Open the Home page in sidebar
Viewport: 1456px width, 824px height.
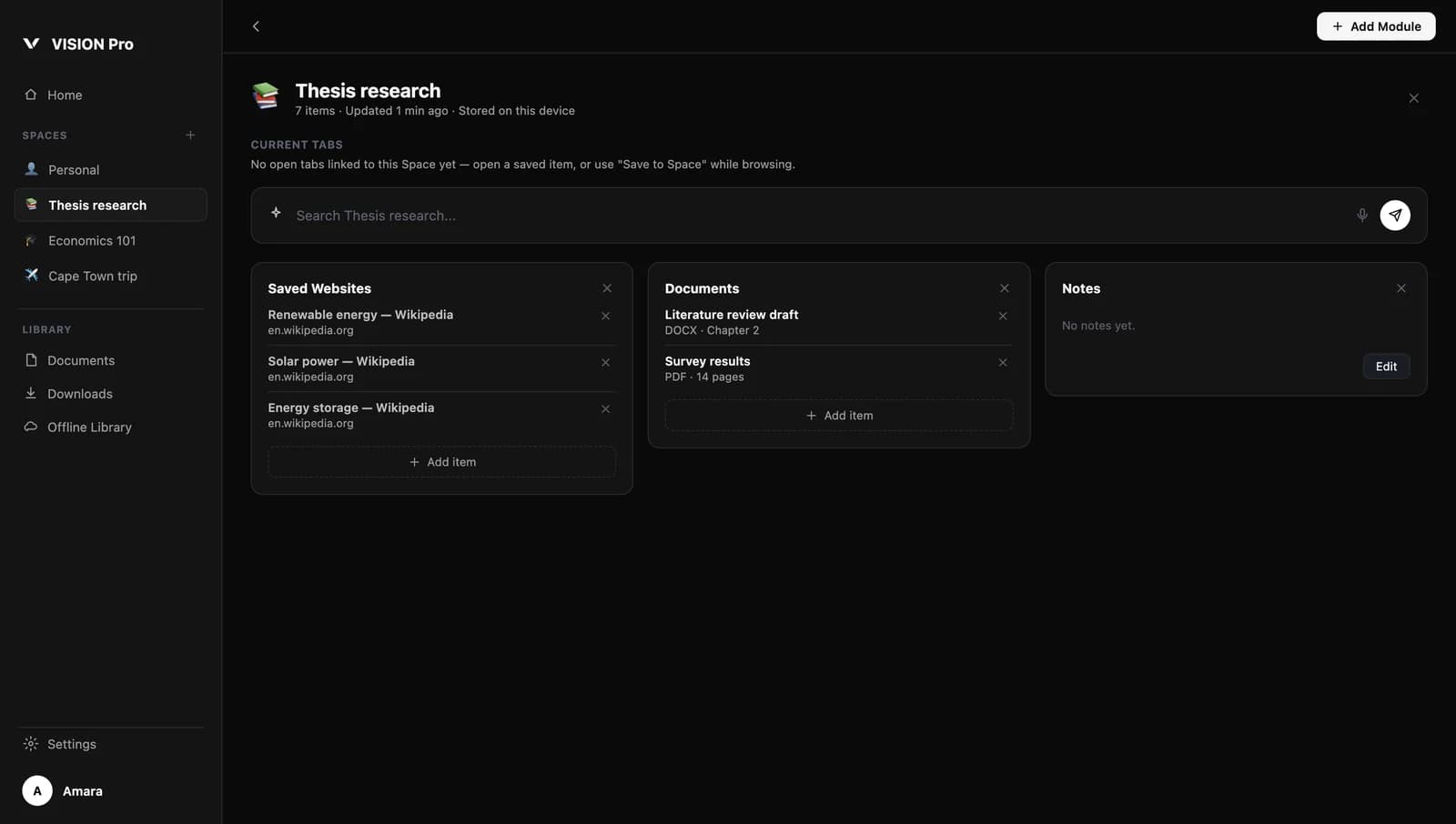(110, 95)
